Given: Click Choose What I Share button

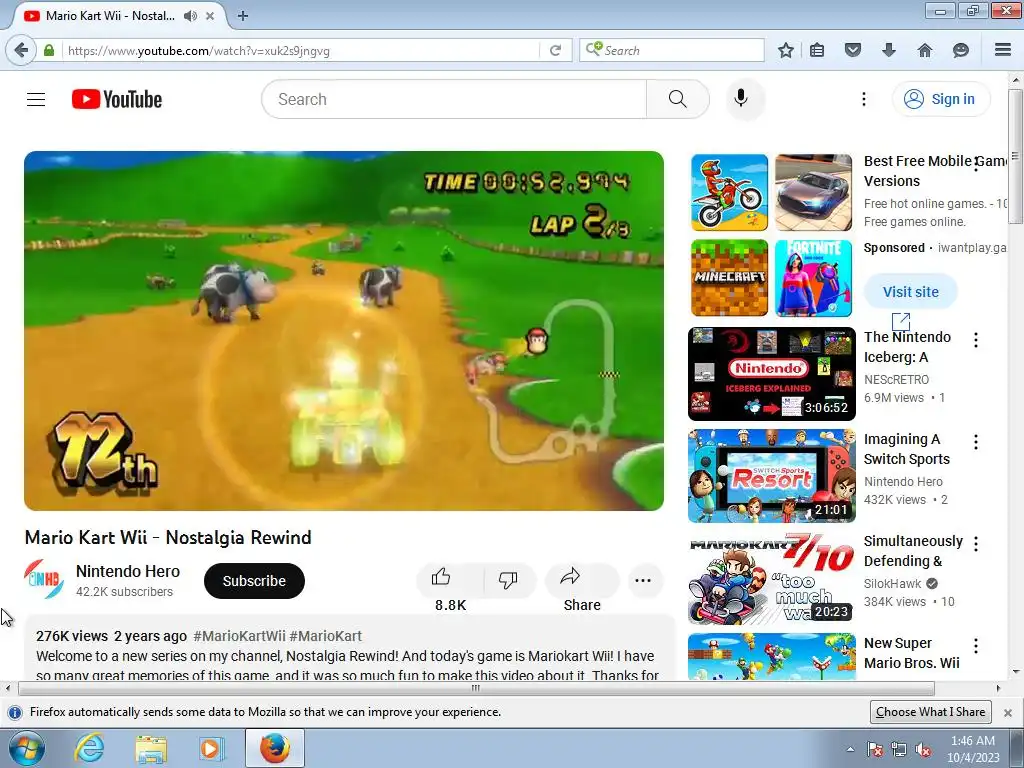Looking at the screenshot, I should 931,712.
